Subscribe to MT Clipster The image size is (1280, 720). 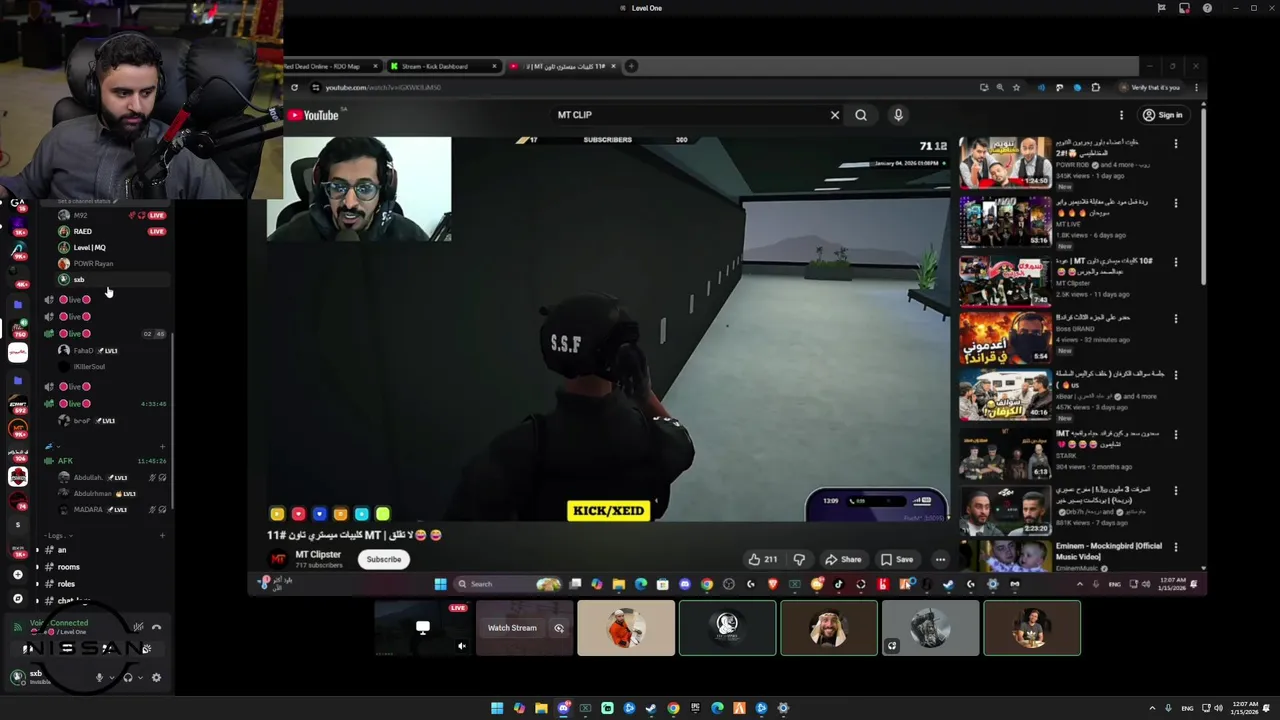[383, 559]
